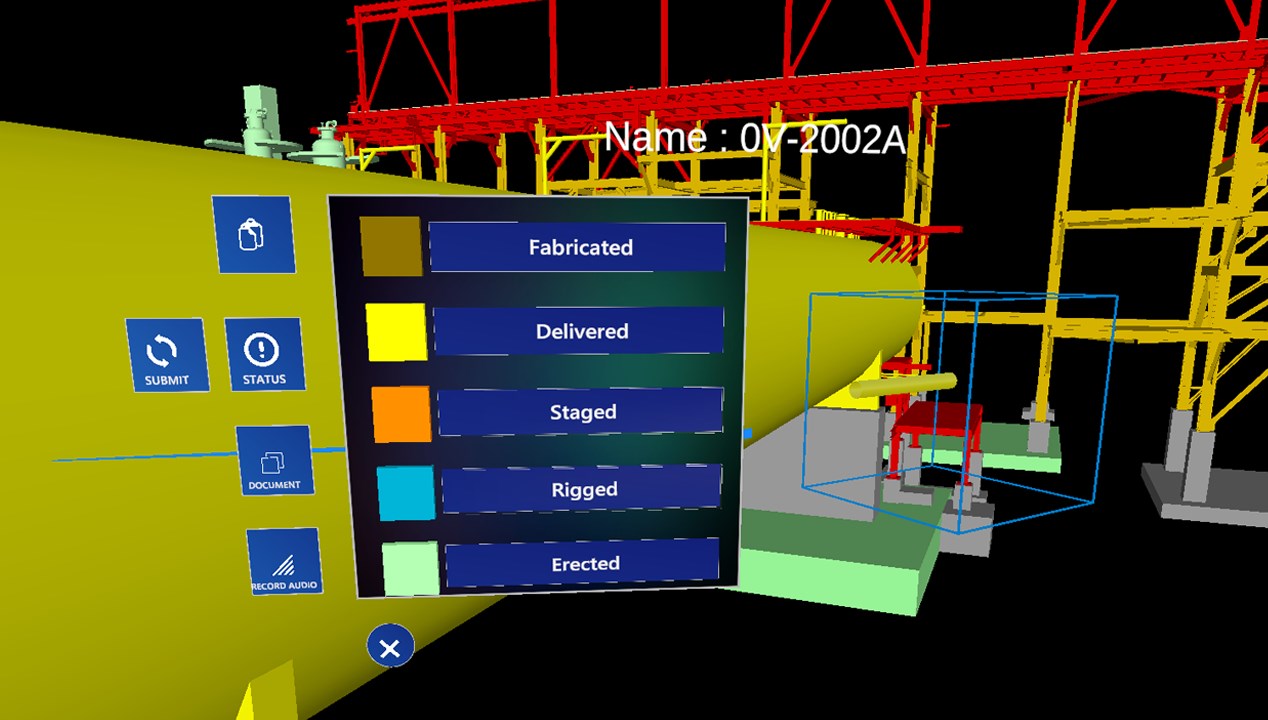Screen dimensions: 1268x720
Task: Close the status menu with the X button
Action: (390, 646)
